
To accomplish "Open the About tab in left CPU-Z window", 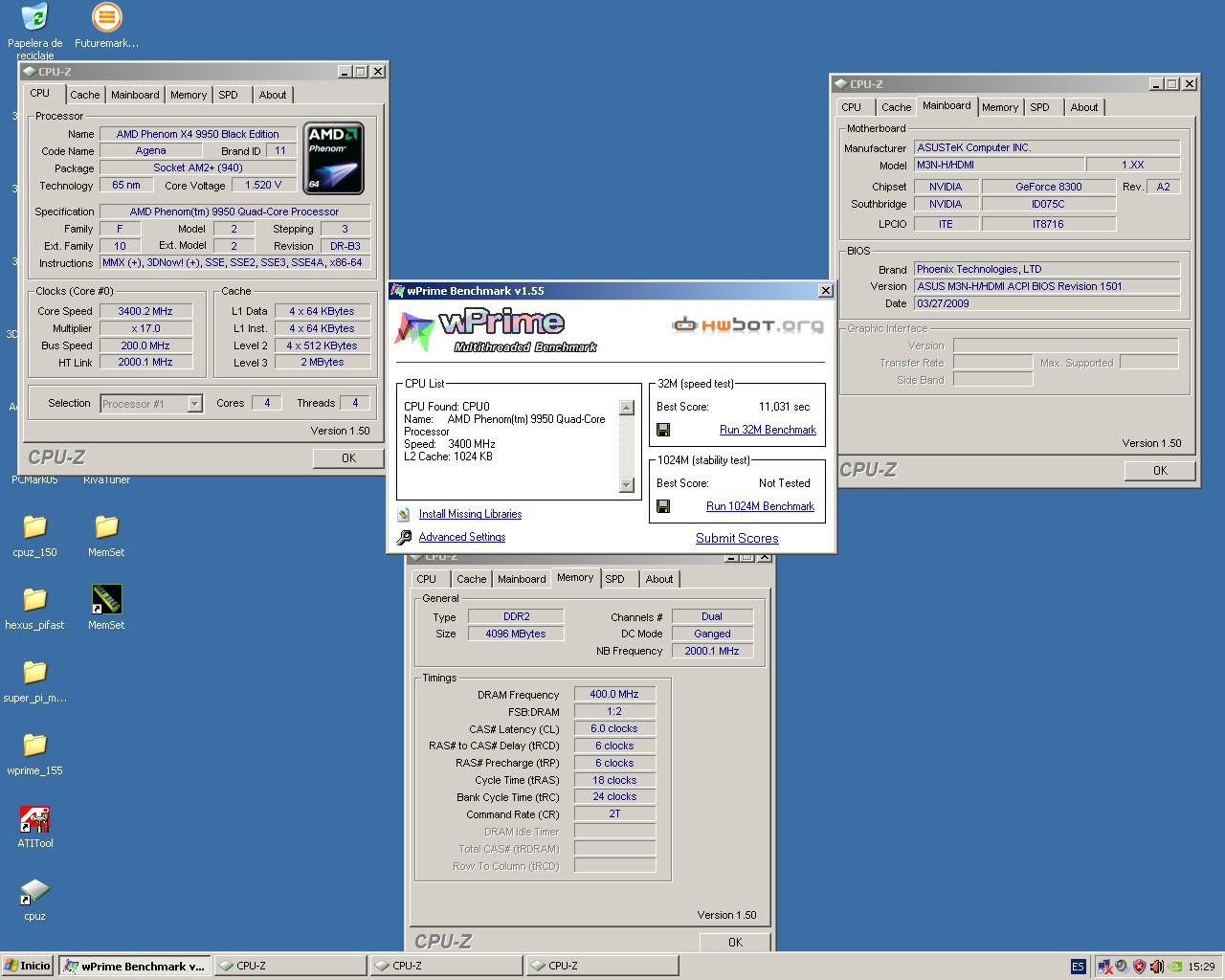I will point(273,95).
